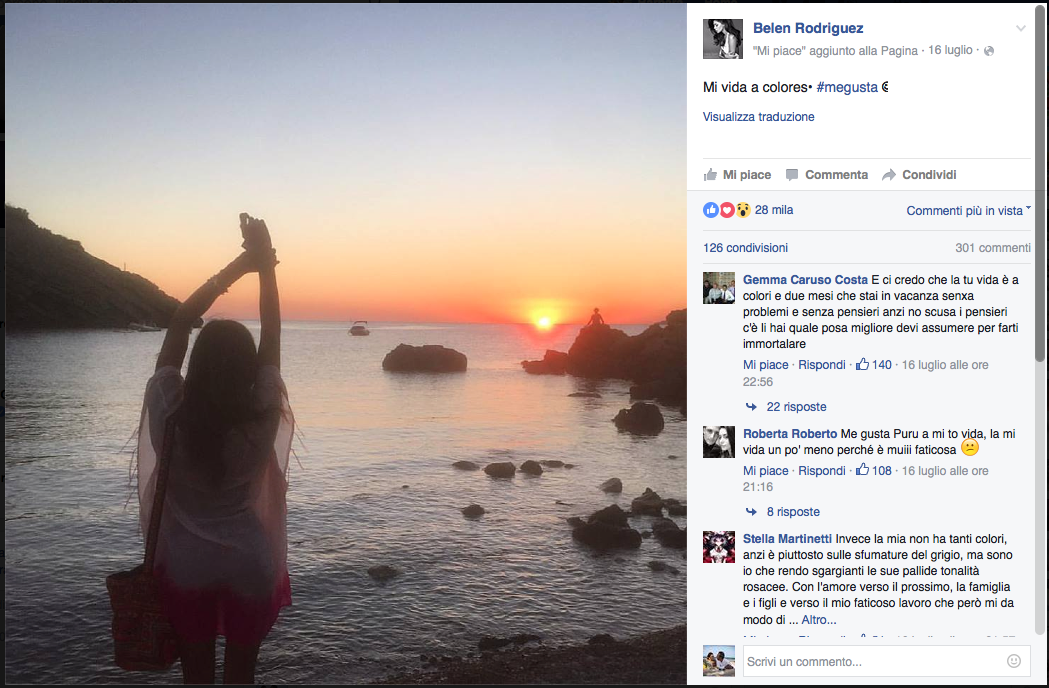
Task: Toggle Mi piace on Roberta Roberto's comment
Action: coord(764,470)
